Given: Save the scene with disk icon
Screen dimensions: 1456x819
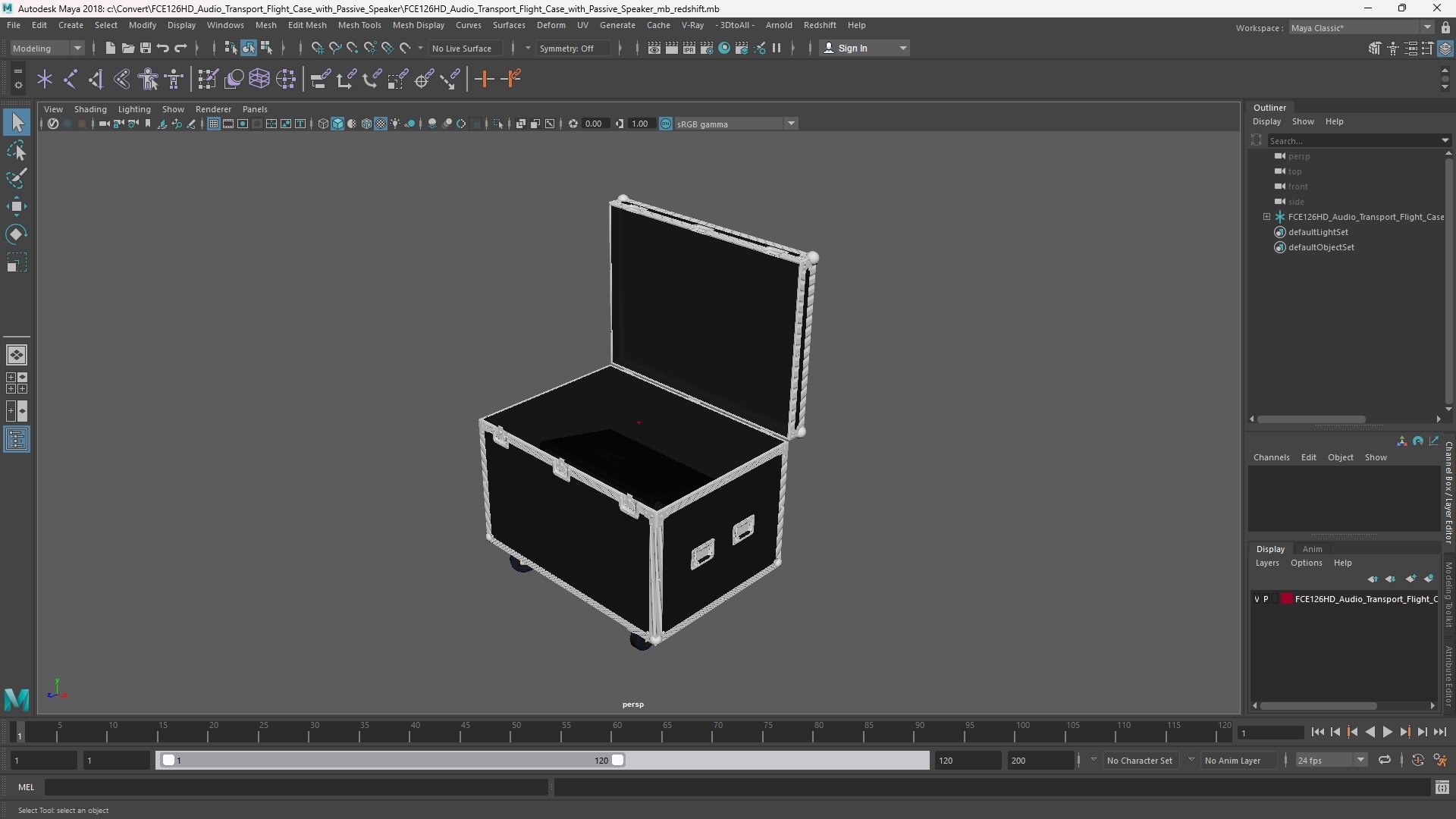Looking at the screenshot, I should 146,48.
